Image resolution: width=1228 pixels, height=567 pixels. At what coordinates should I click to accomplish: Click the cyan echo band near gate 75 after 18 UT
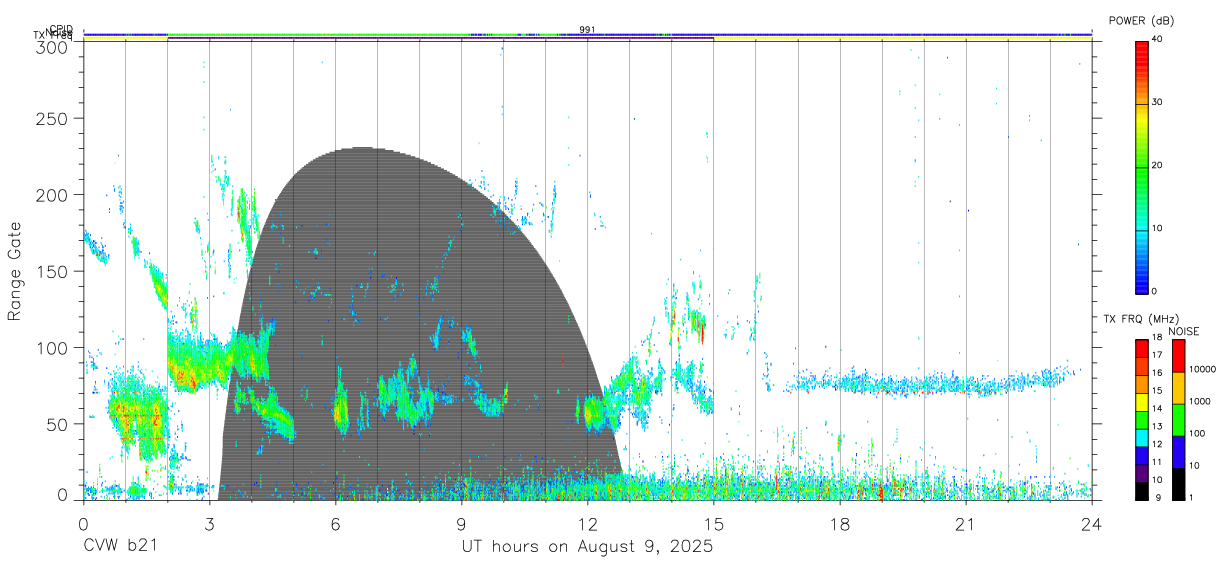click(930, 382)
